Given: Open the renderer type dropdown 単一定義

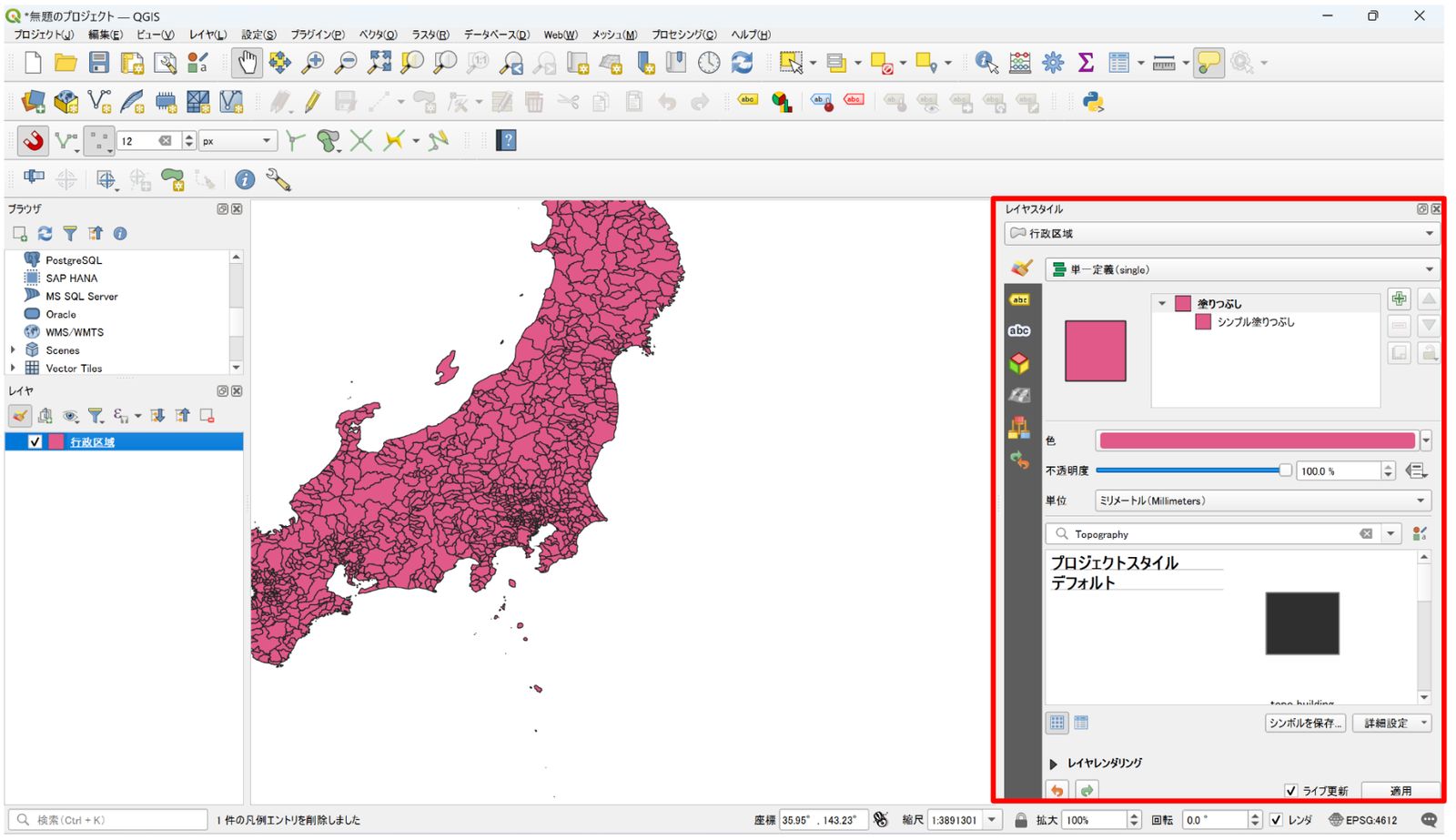Looking at the screenshot, I should click(1242, 269).
